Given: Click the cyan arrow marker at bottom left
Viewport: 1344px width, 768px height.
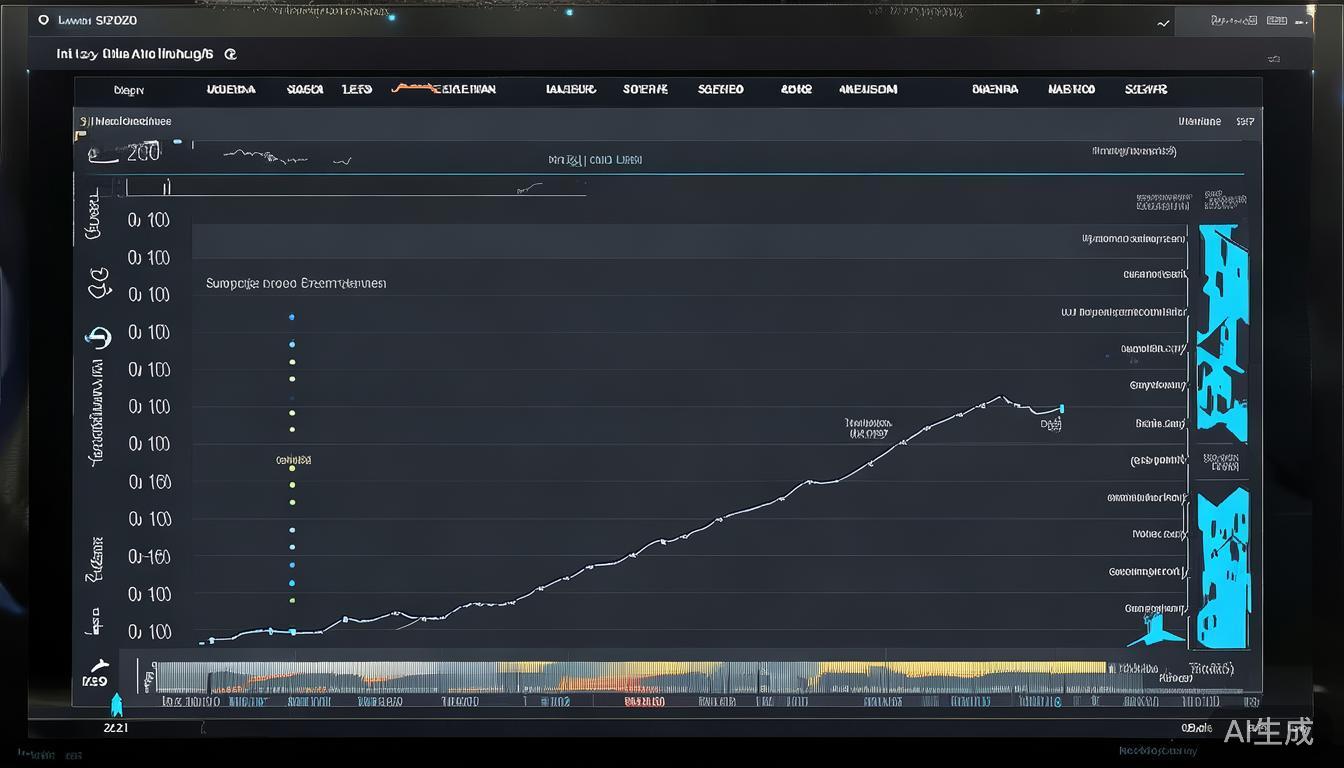Looking at the screenshot, I should [x=116, y=703].
